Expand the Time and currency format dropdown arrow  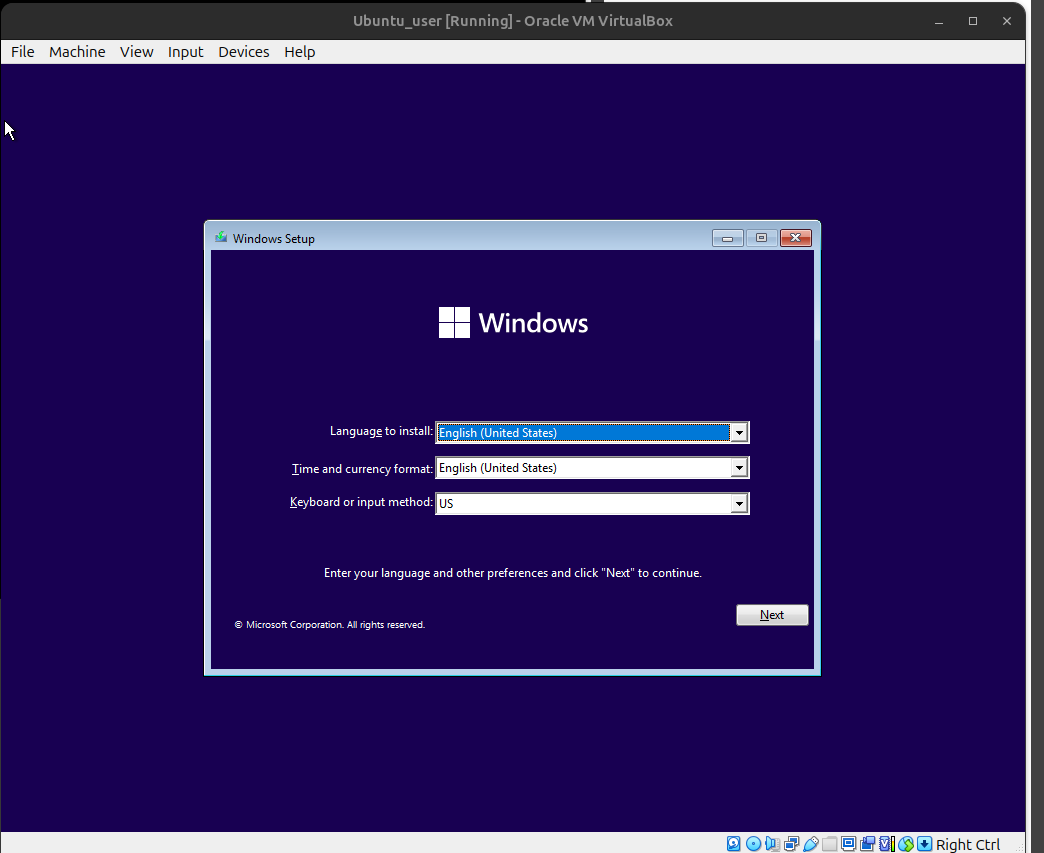coord(739,468)
